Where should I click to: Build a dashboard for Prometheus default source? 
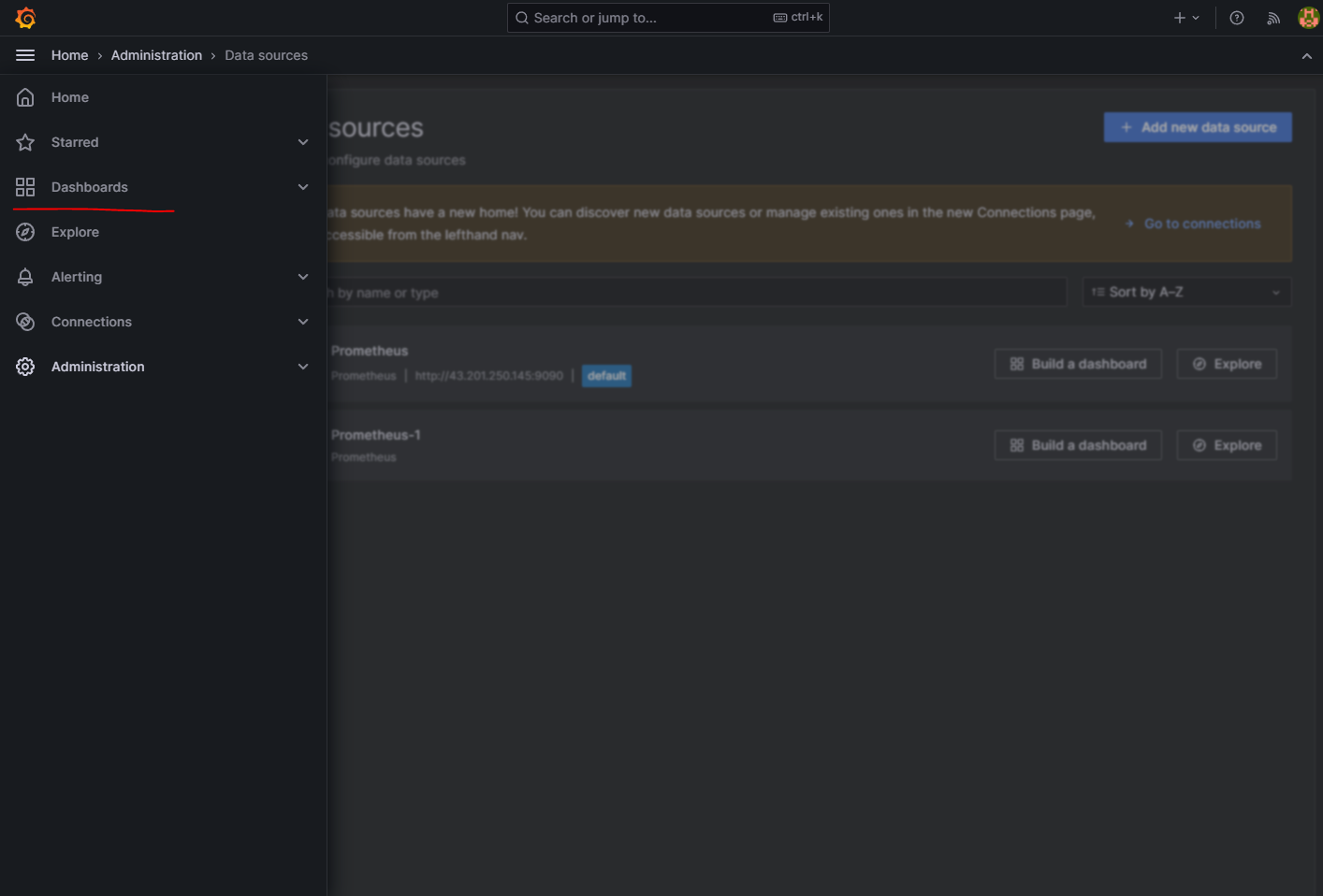point(1078,364)
